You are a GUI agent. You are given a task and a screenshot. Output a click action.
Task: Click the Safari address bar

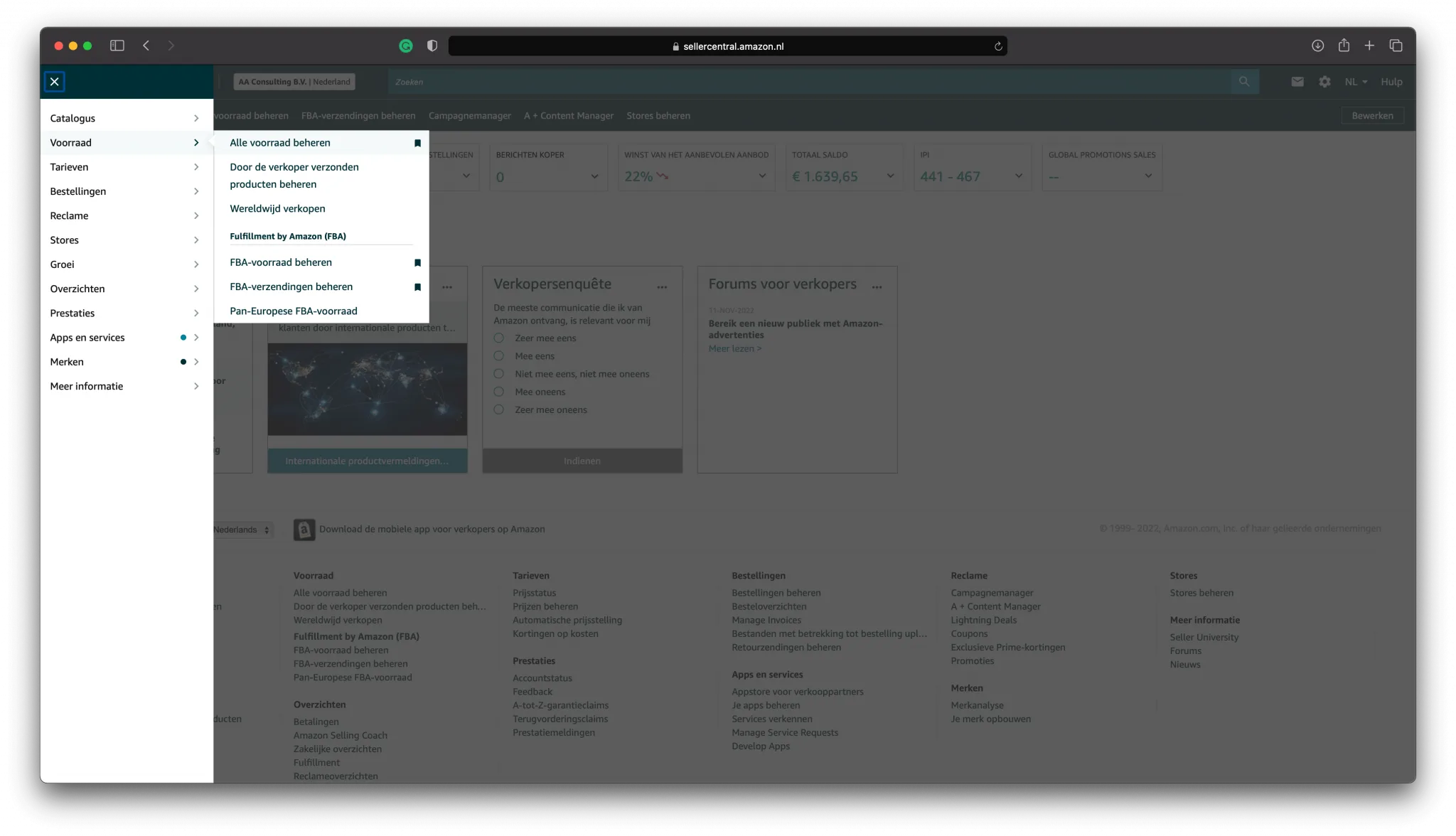[727, 46]
